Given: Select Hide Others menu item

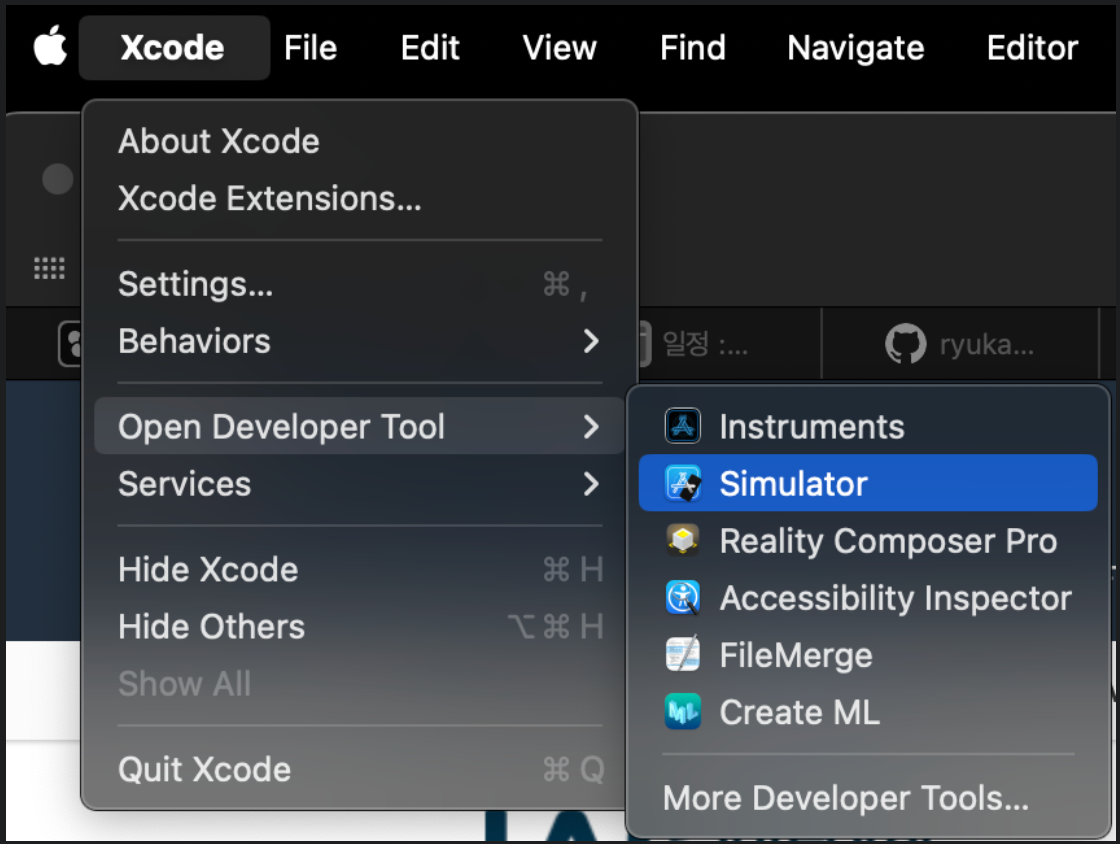Looking at the screenshot, I should tap(212, 627).
